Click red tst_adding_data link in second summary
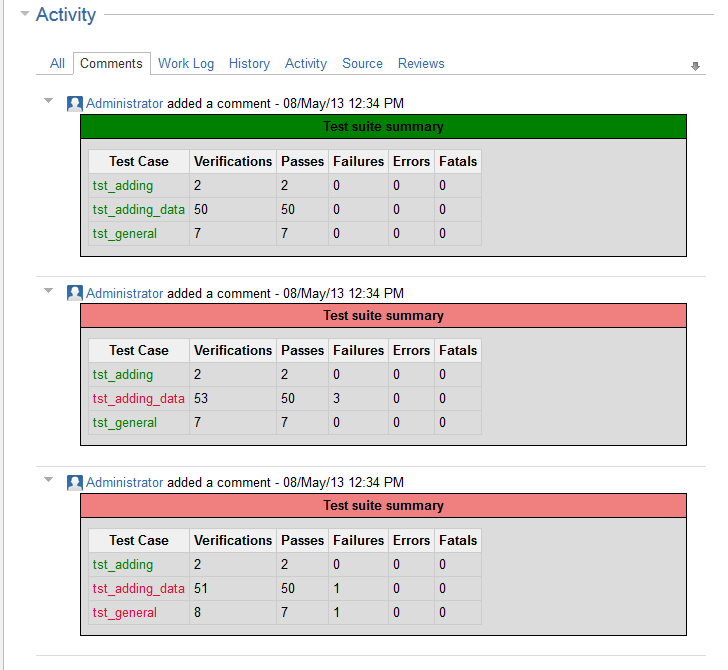The width and height of the screenshot is (728, 670). (x=139, y=398)
